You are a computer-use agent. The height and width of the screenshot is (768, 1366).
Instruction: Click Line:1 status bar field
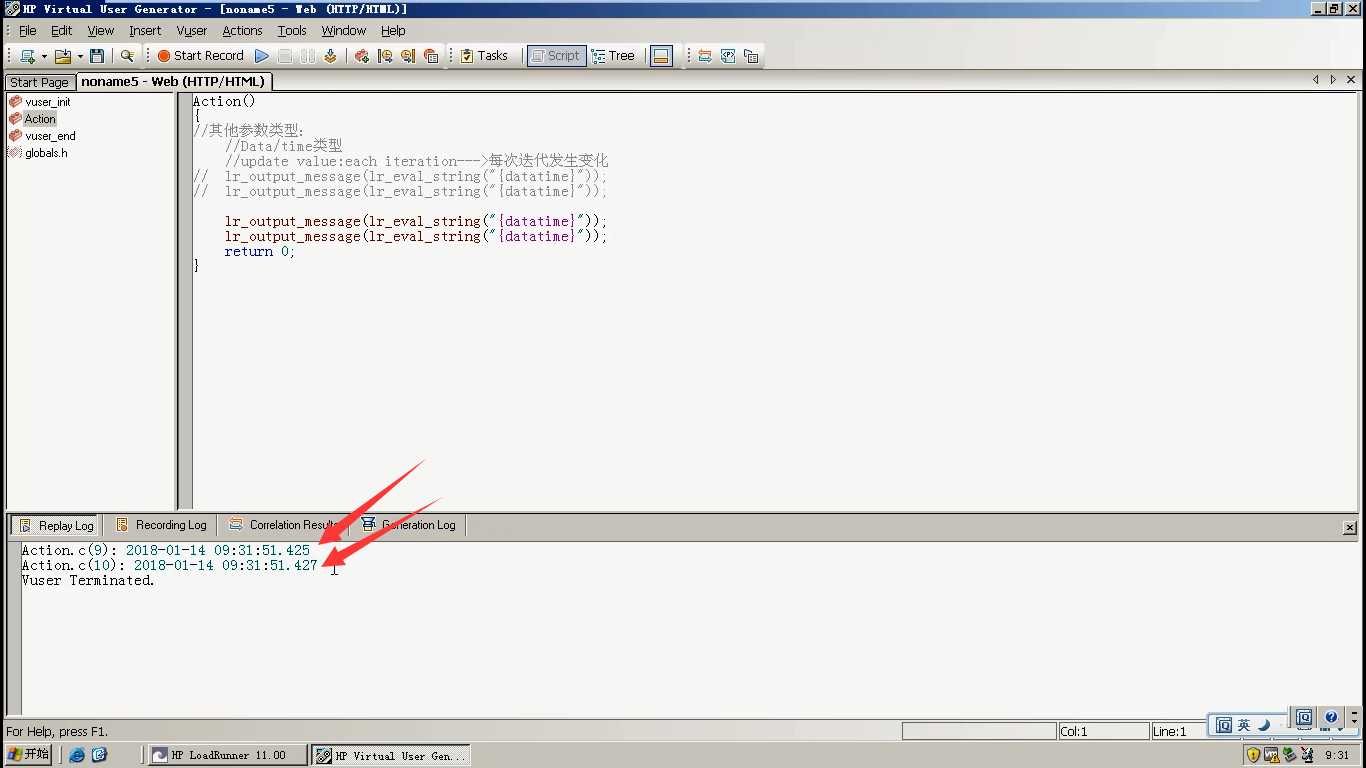pos(1180,731)
